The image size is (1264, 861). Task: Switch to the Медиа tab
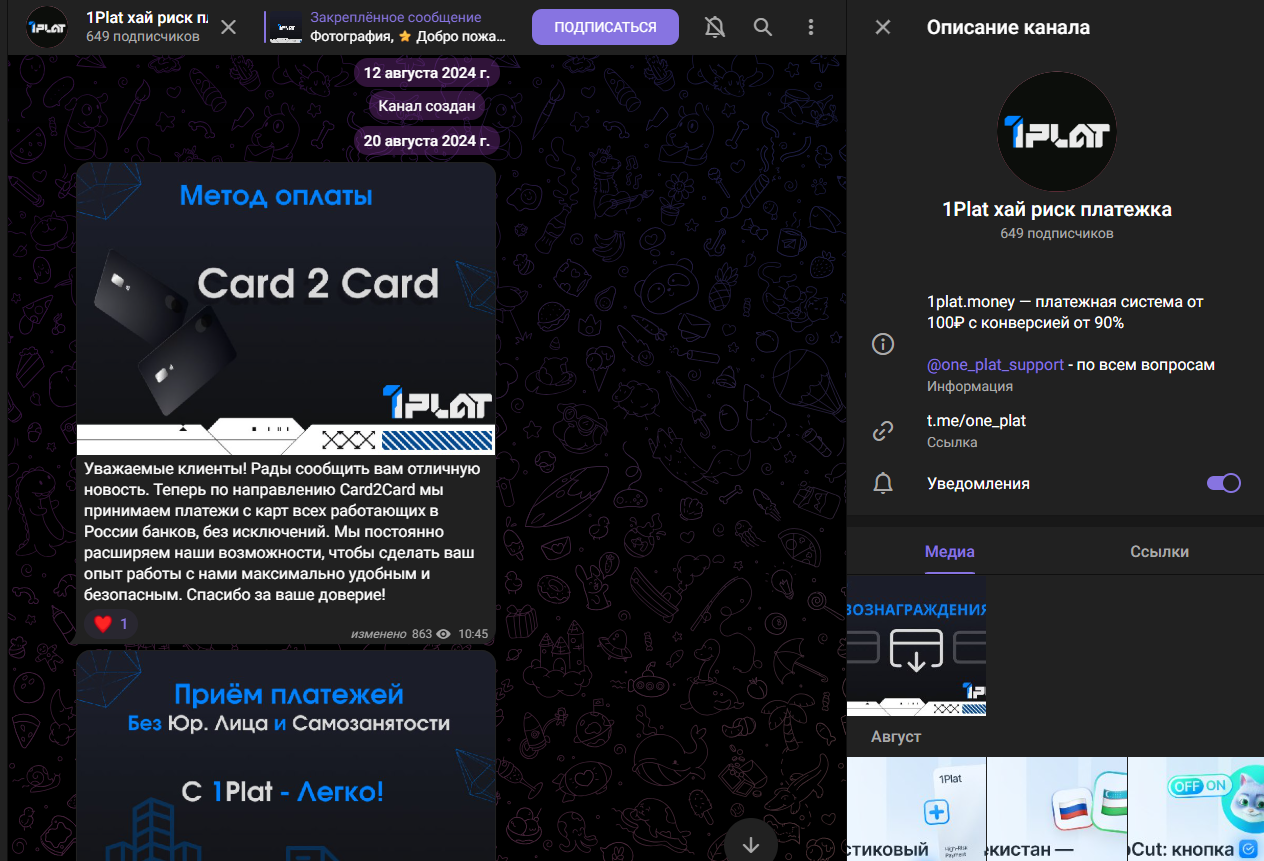click(x=950, y=551)
